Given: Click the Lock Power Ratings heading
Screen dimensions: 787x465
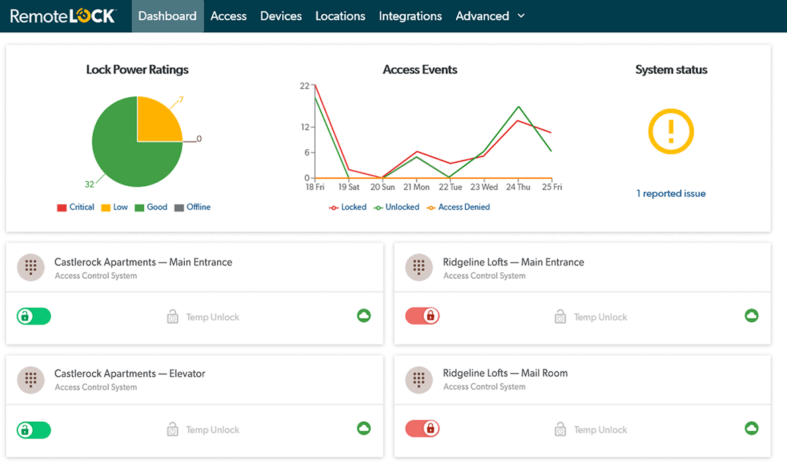Looking at the screenshot, I should (x=137, y=69).
